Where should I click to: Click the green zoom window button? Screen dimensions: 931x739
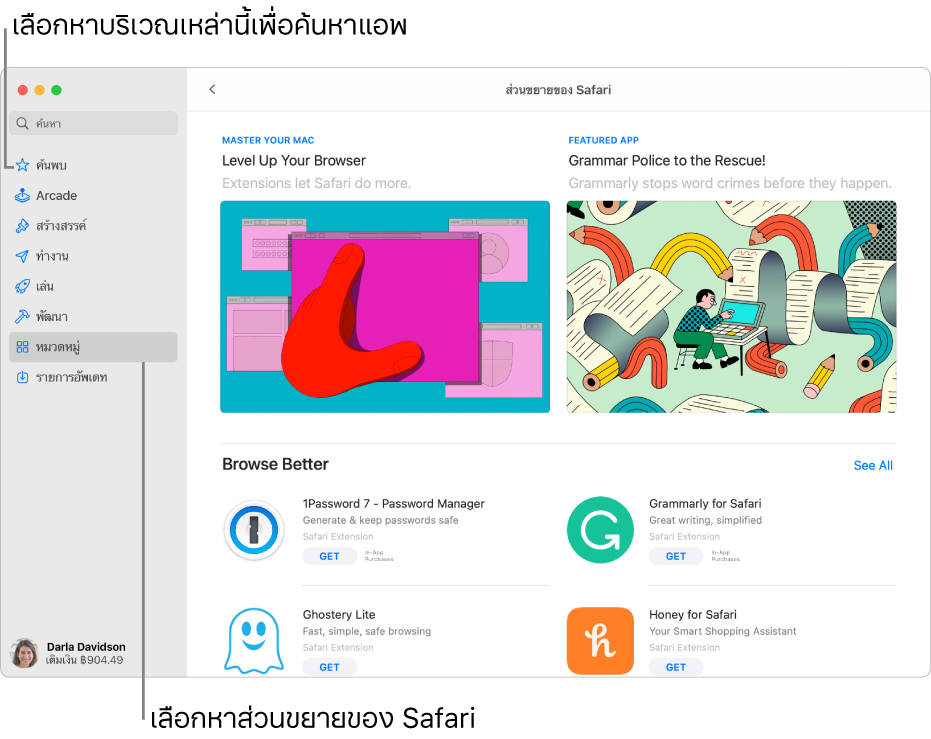click(x=56, y=90)
